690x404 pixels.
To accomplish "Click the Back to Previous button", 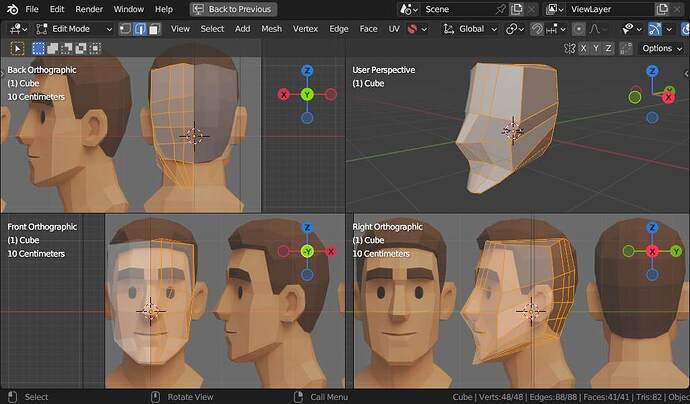I will (233, 9).
